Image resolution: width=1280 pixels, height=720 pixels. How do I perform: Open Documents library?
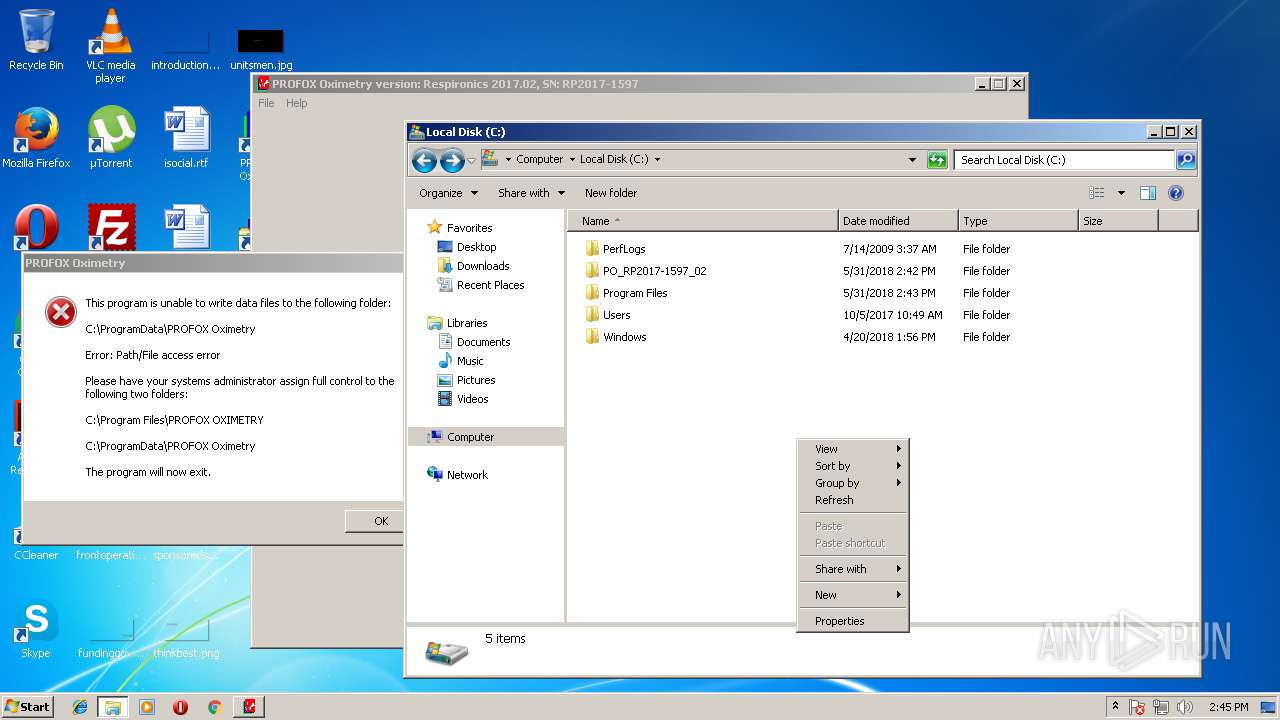[x=483, y=342]
